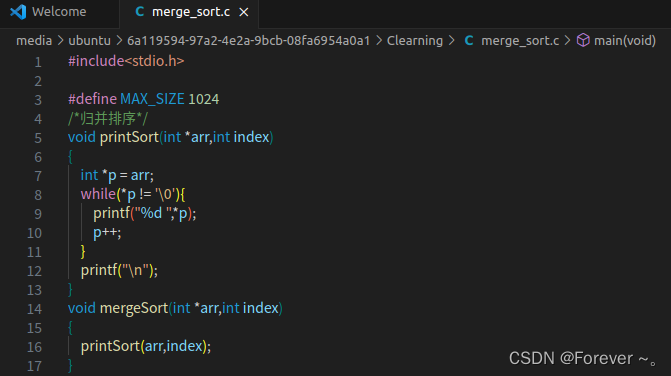Expand chevron after merge_sort.c breadcrumb
This screenshot has height=376, width=671.
[x=567, y=41]
